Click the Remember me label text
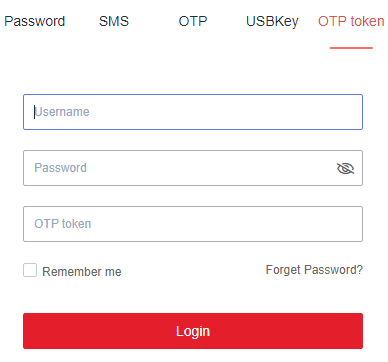Screen dimensions: 388x362 point(82,272)
